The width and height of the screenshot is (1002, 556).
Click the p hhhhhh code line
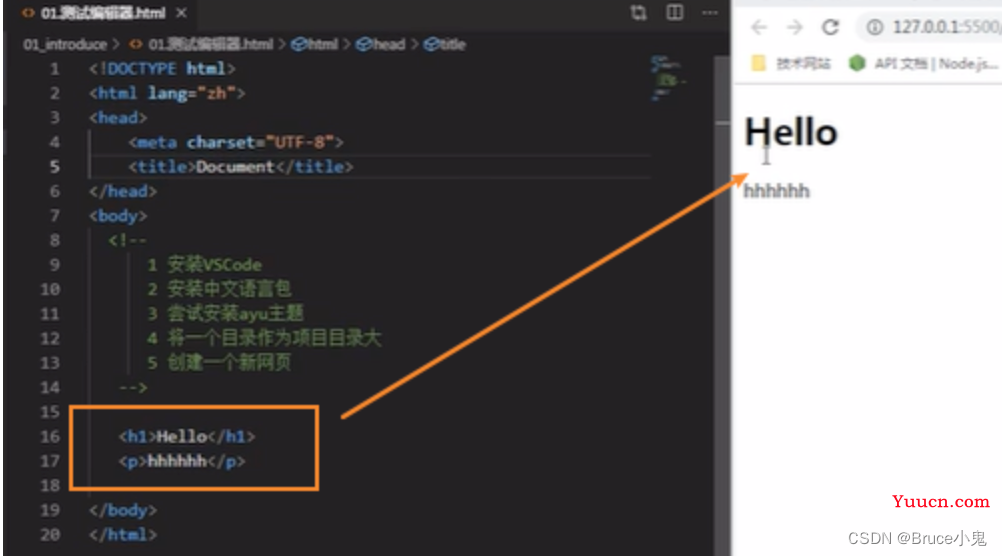[x=182, y=461]
